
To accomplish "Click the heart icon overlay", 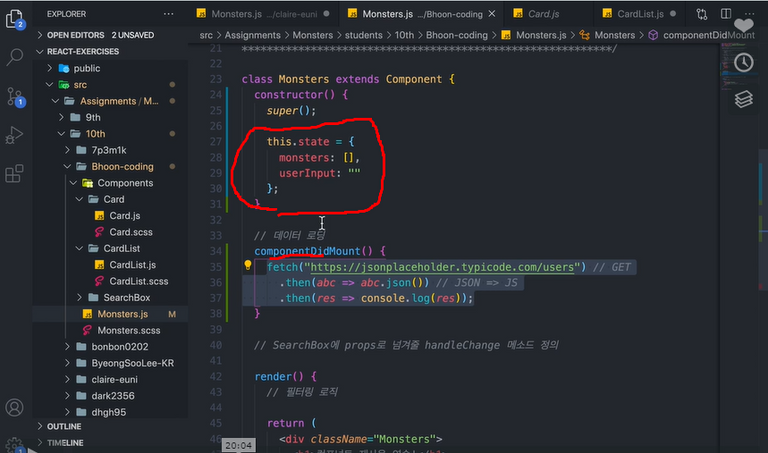I will [x=744, y=25].
